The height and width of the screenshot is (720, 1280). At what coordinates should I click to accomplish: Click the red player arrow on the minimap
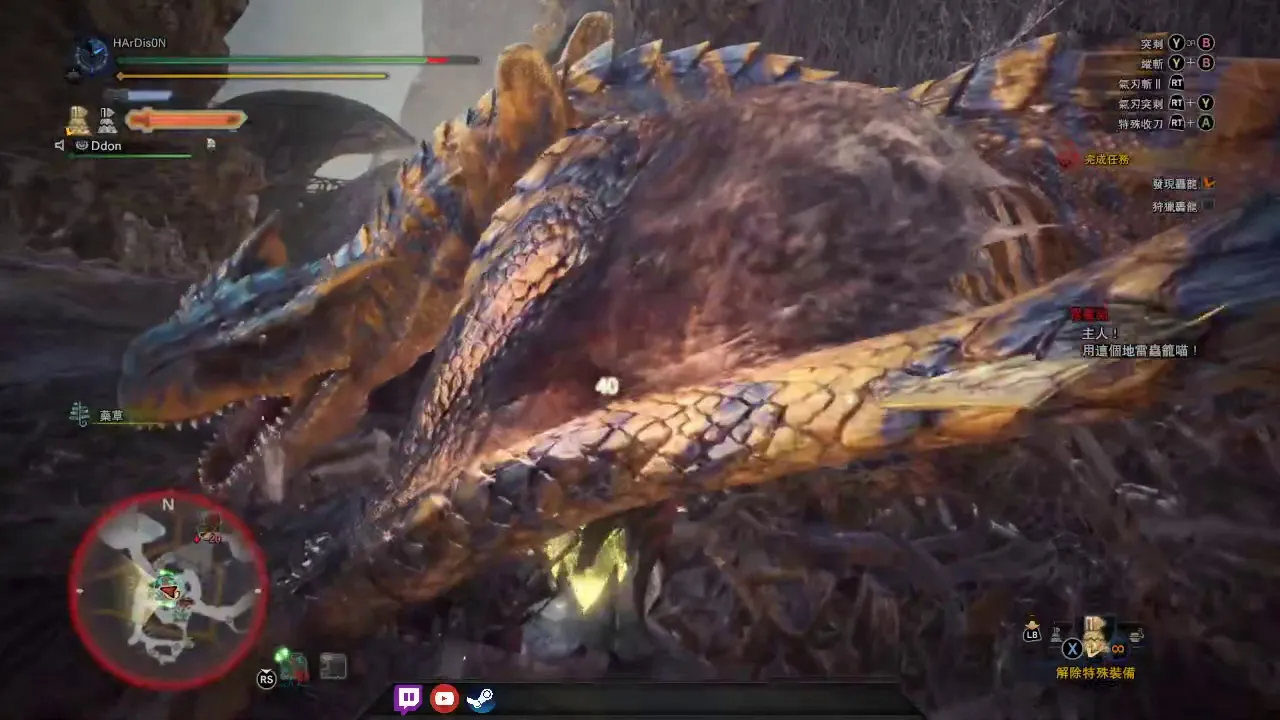[171, 593]
